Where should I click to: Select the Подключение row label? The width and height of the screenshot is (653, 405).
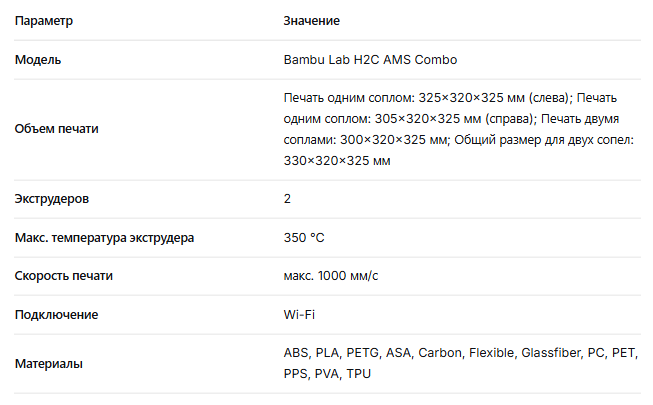click(x=56, y=315)
